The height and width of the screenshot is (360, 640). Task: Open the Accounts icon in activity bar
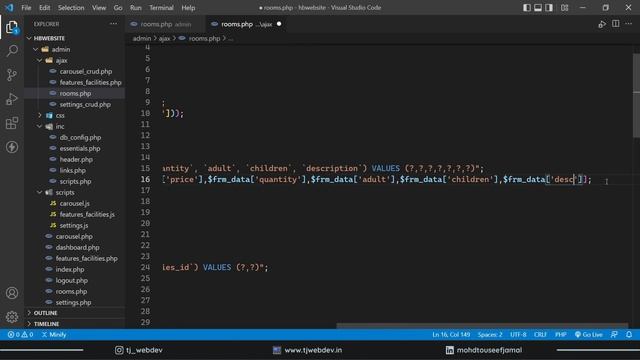(x=12, y=293)
